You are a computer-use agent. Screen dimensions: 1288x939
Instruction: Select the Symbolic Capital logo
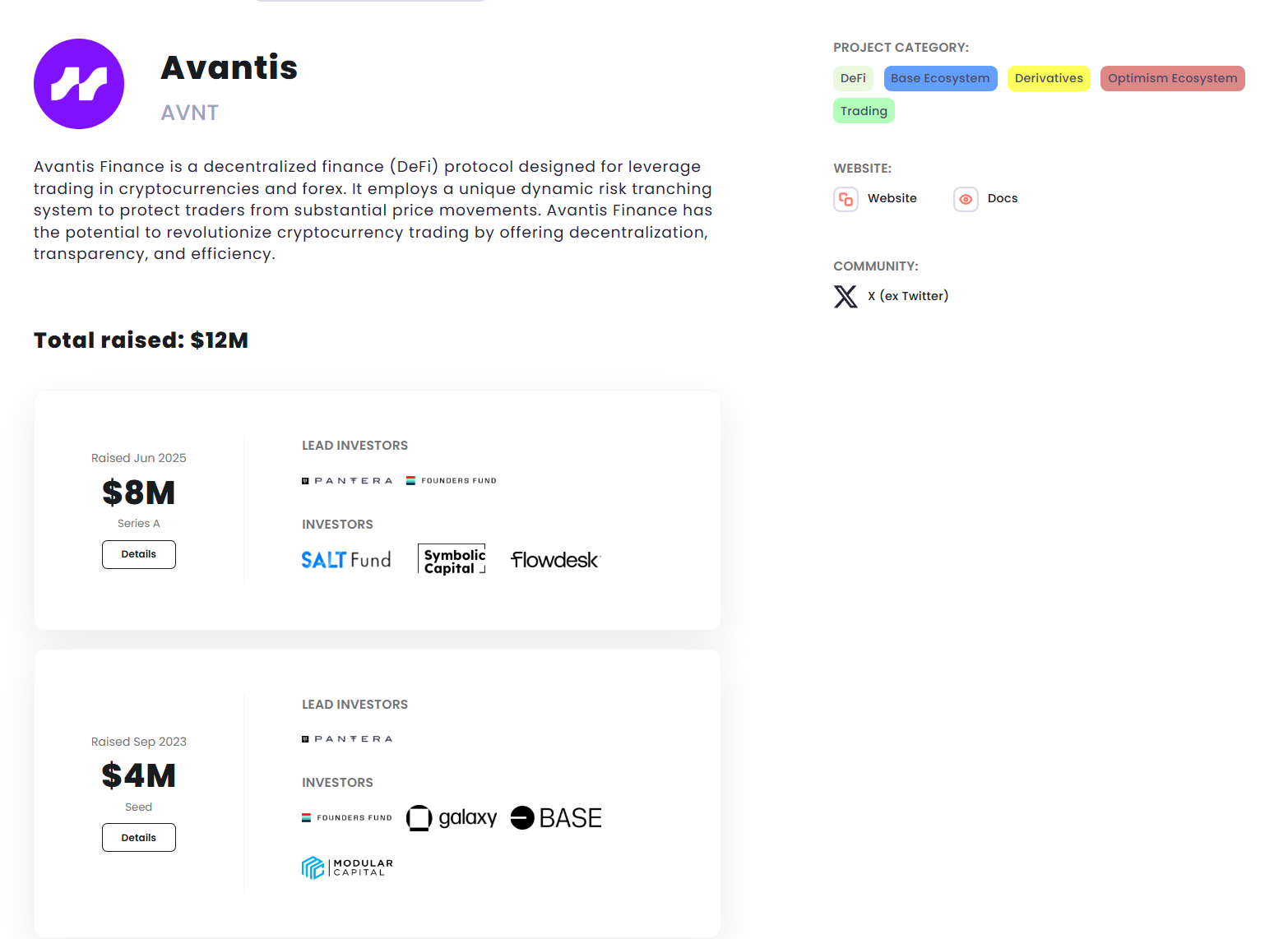(452, 560)
